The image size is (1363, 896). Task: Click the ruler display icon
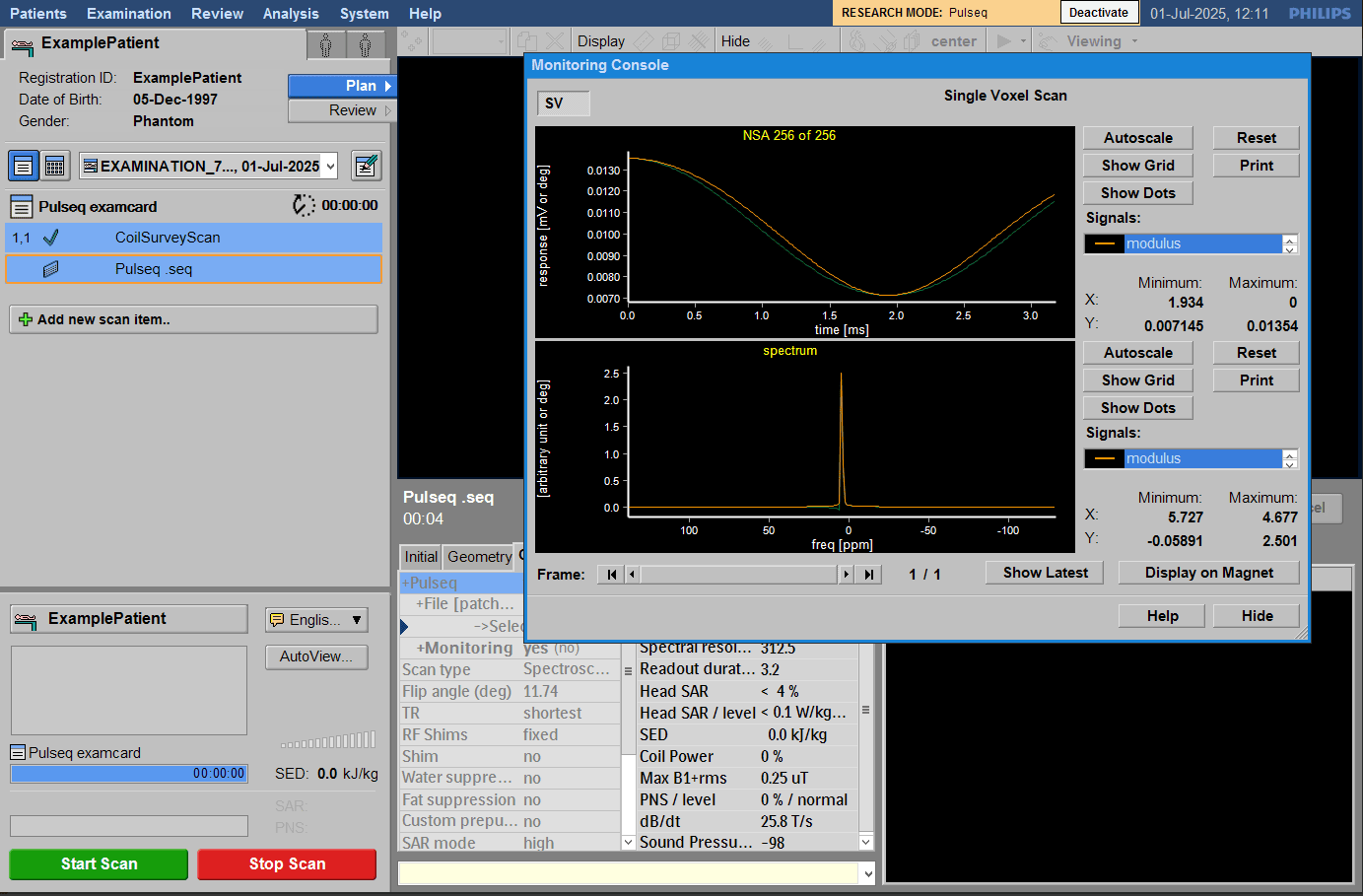pos(644,41)
